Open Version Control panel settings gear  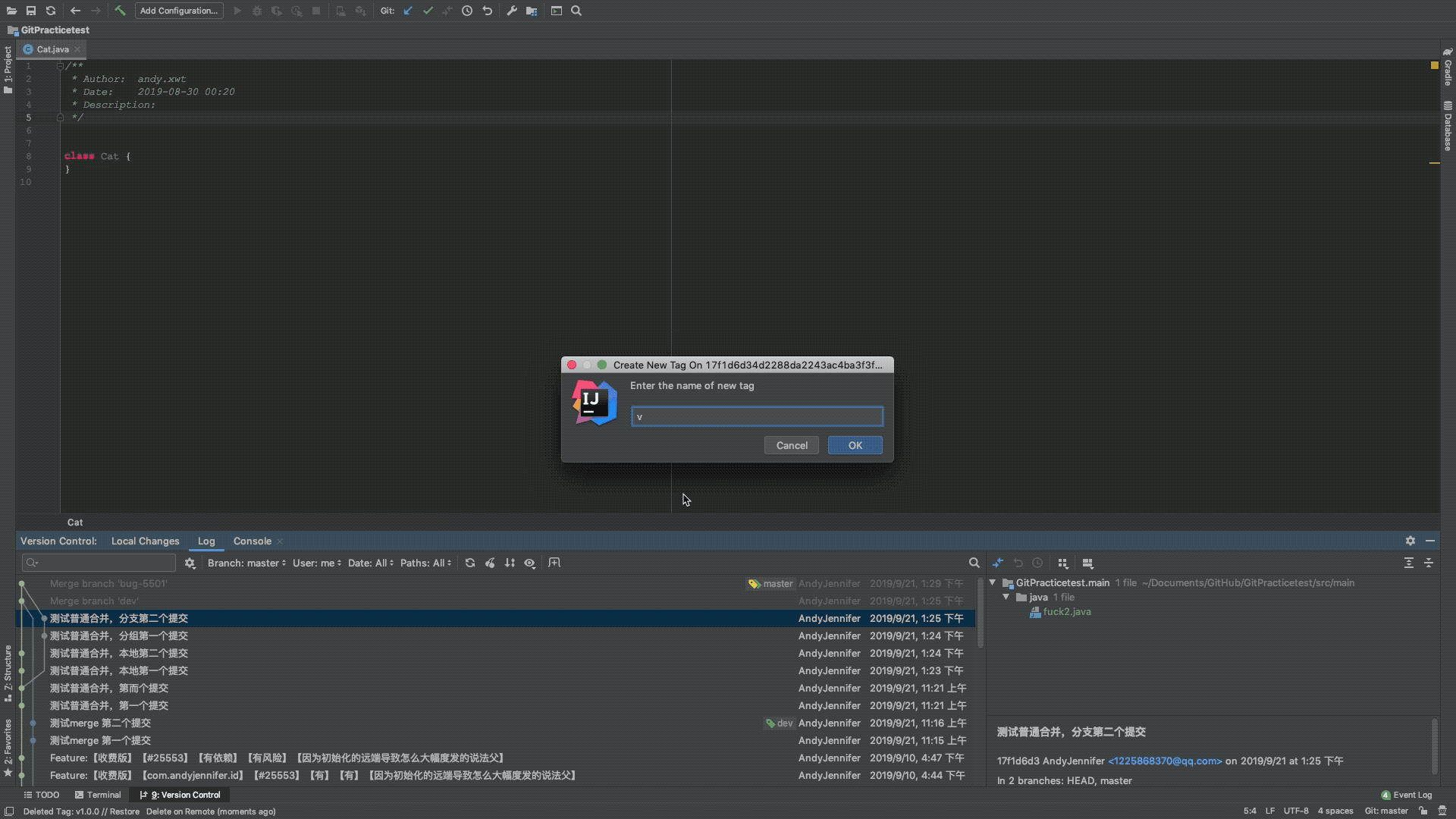(x=1410, y=541)
